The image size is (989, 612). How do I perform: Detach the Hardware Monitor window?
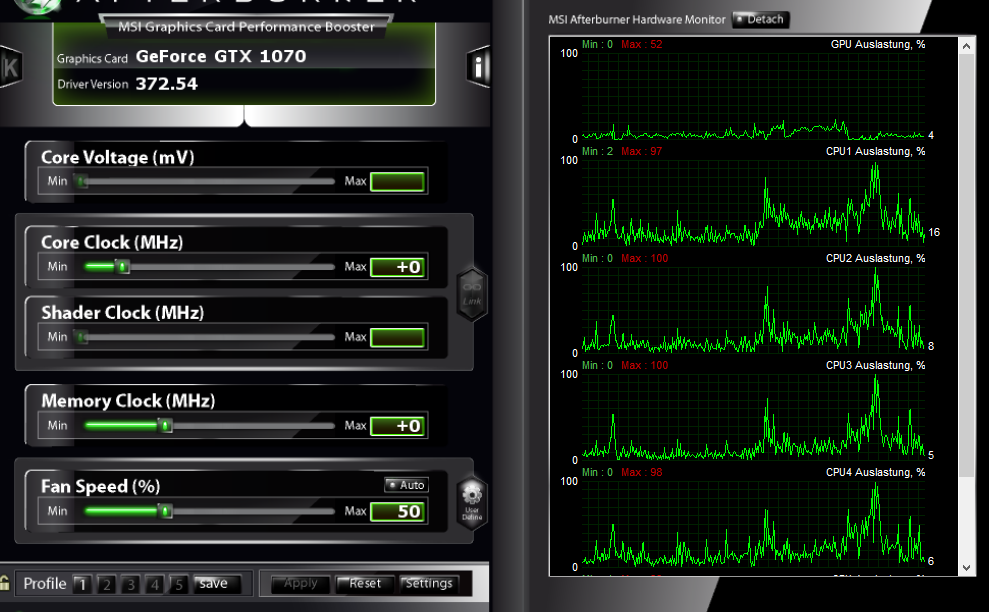(760, 20)
